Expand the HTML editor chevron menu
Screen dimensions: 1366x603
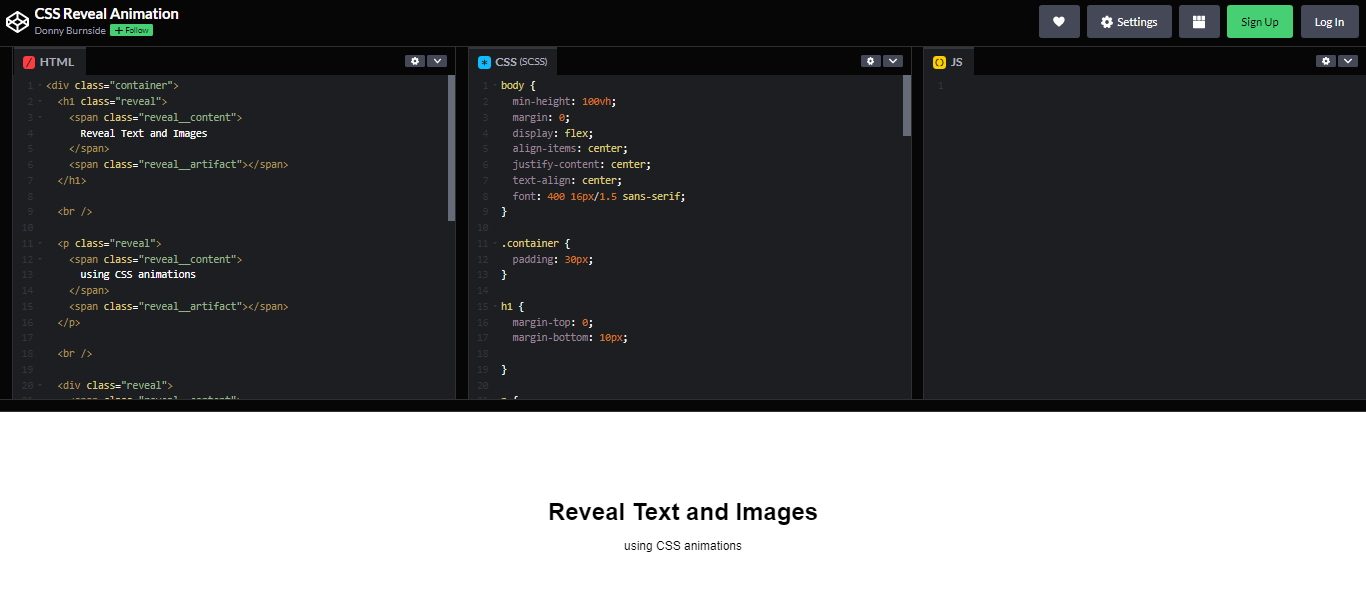[437, 61]
